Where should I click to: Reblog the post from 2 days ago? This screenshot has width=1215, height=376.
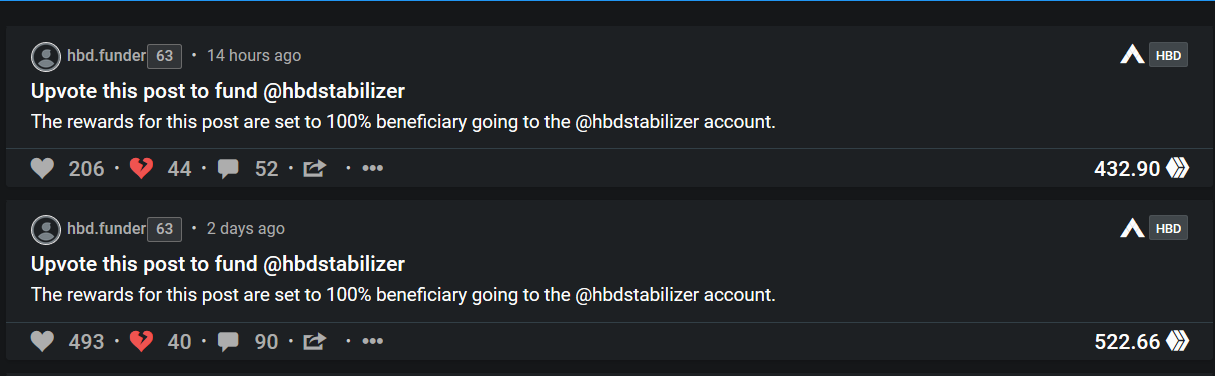click(315, 342)
